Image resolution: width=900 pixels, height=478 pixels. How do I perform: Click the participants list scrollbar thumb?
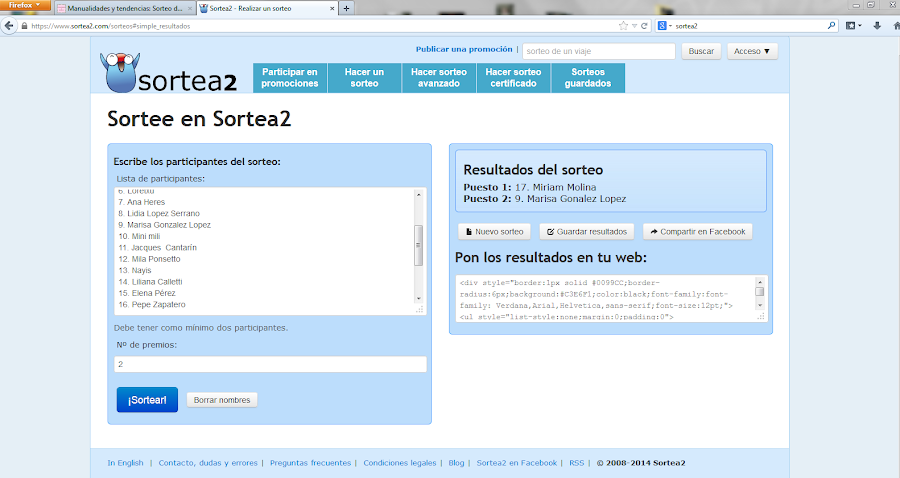(418, 245)
